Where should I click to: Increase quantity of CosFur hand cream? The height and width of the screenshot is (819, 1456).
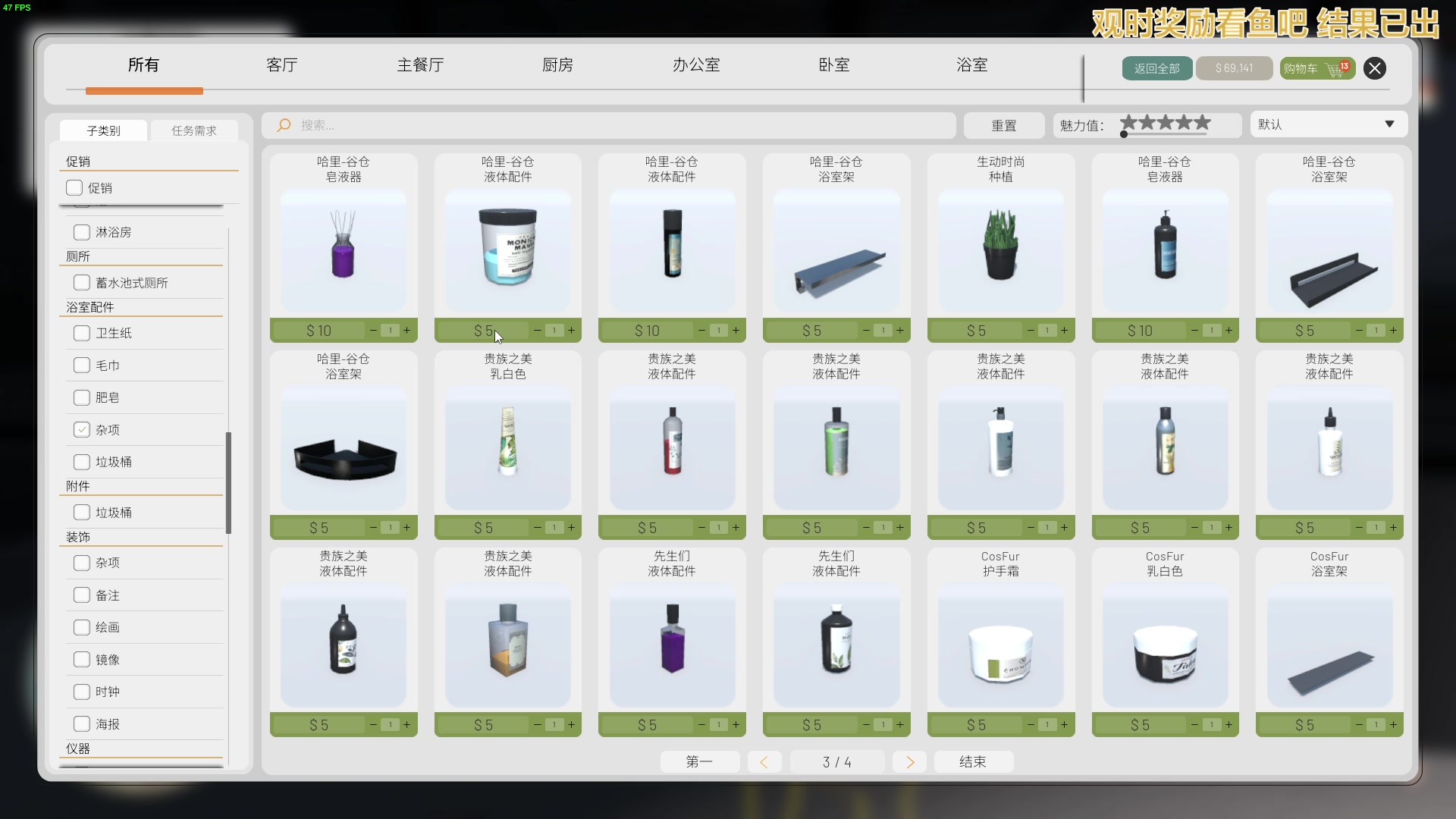[x=1064, y=725]
